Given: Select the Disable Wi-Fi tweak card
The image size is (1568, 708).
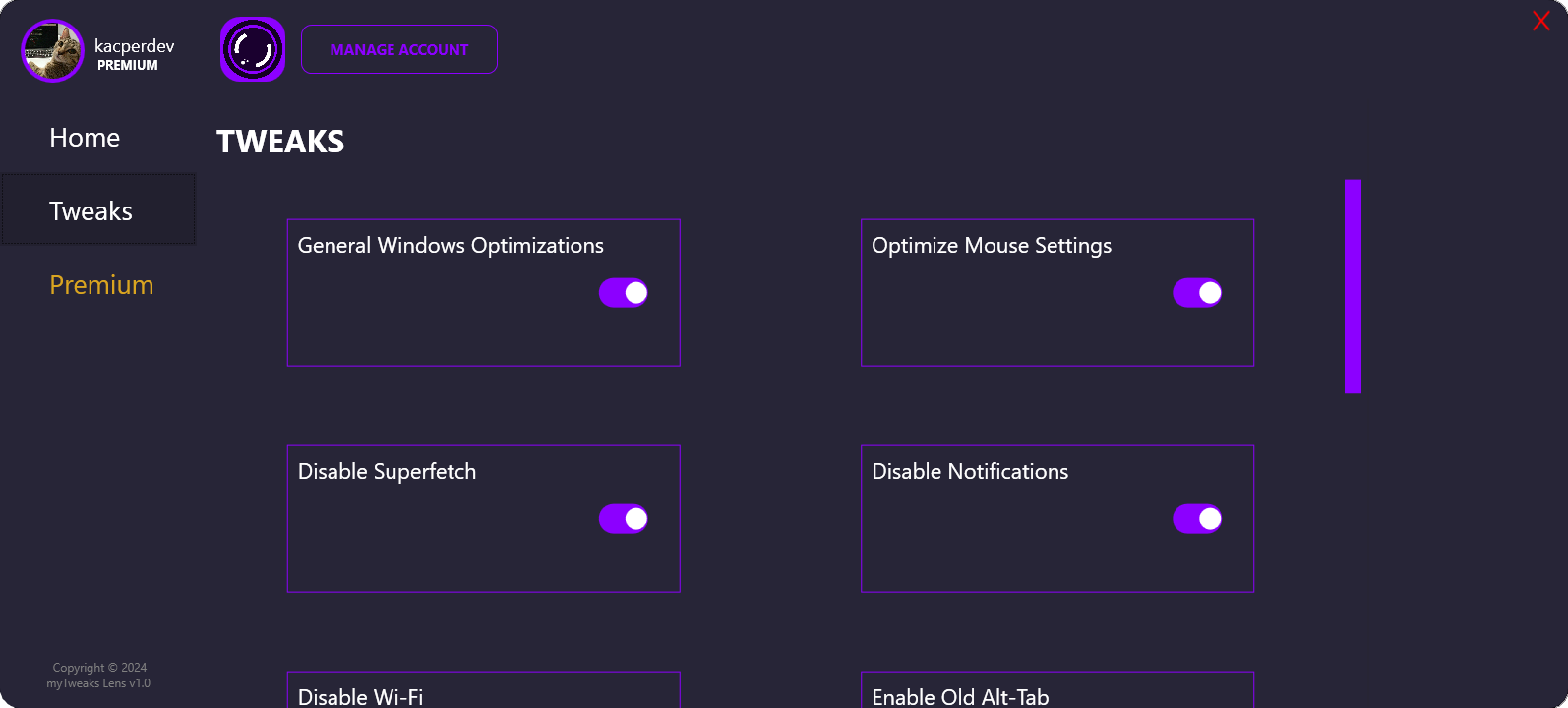Looking at the screenshot, I should point(483,692).
